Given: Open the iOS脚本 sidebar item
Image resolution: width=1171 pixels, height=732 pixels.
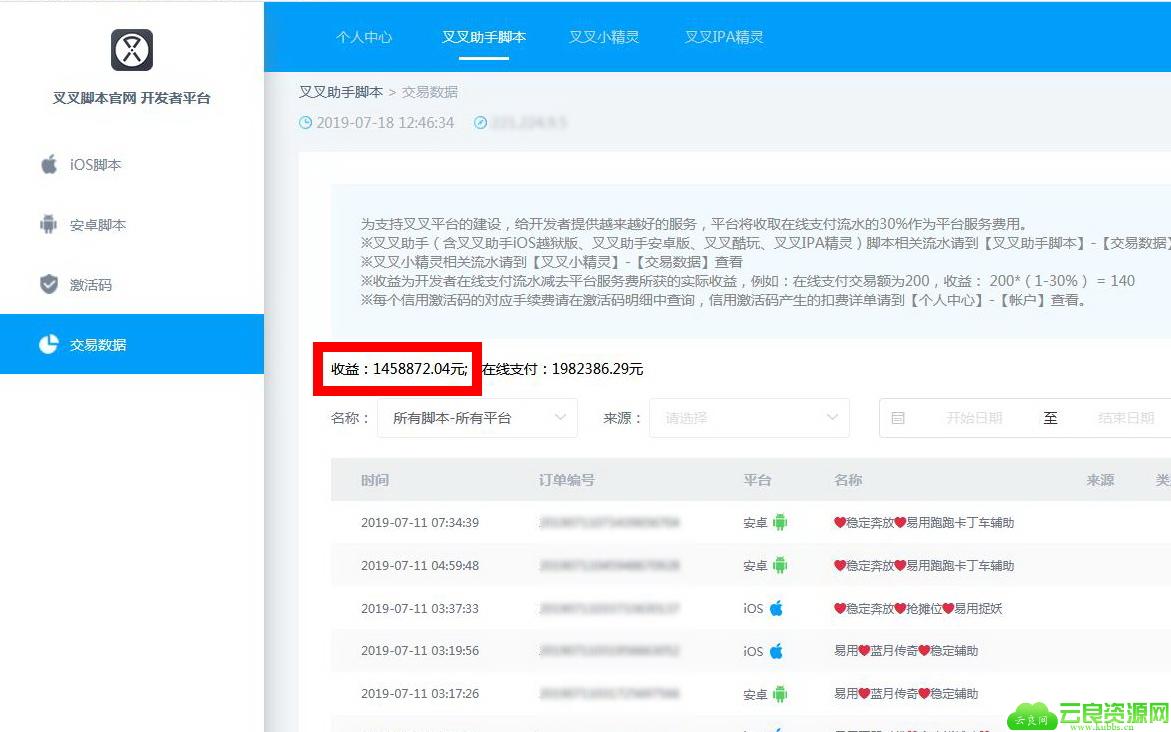Looking at the screenshot, I should [x=131, y=164].
